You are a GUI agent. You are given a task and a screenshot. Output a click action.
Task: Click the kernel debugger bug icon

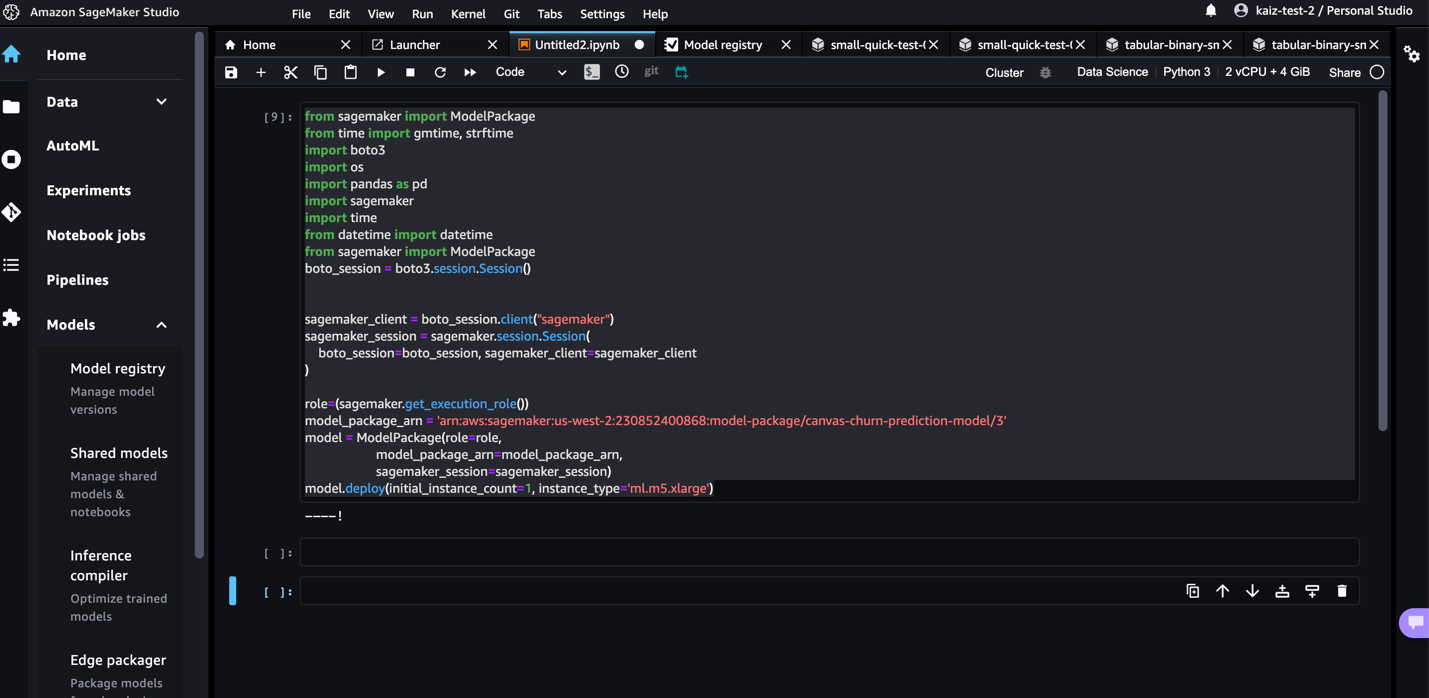point(1045,73)
